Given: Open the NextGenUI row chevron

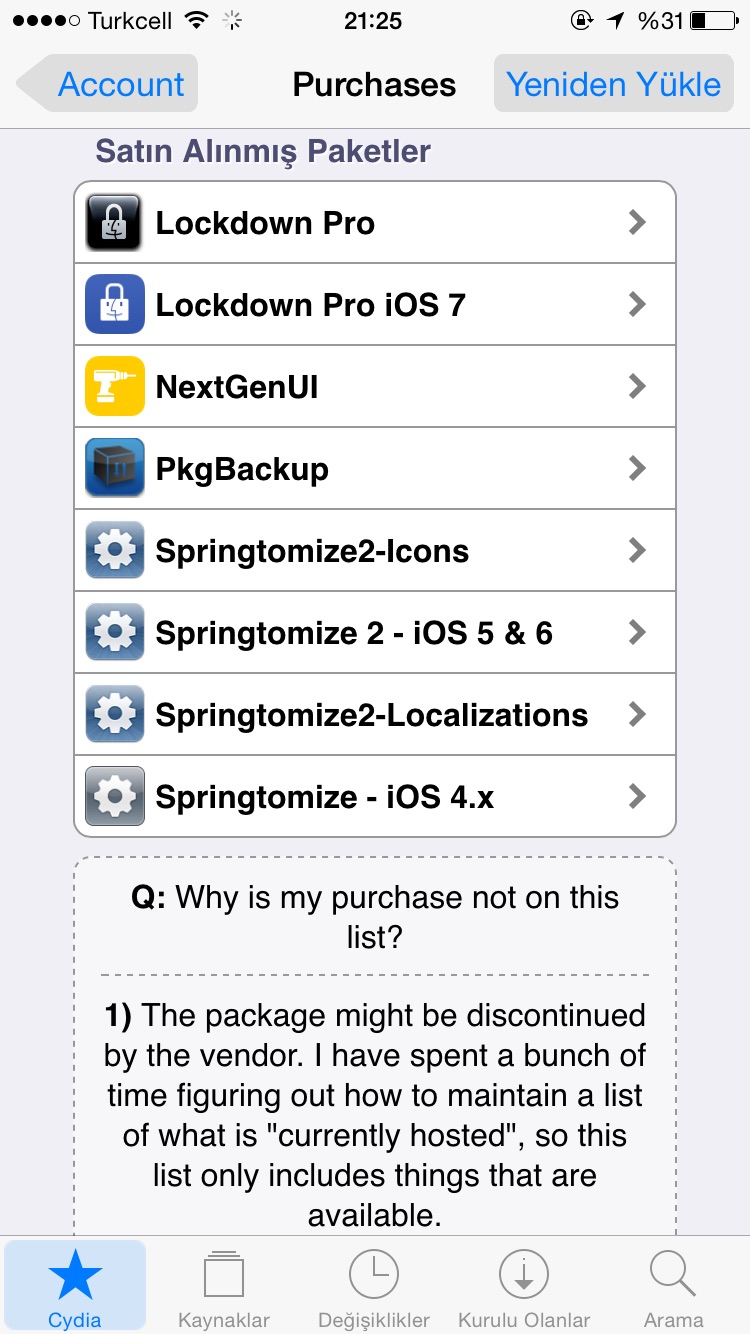Looking at the screenshot, I should pyautogui.click(x=637, y=386).
